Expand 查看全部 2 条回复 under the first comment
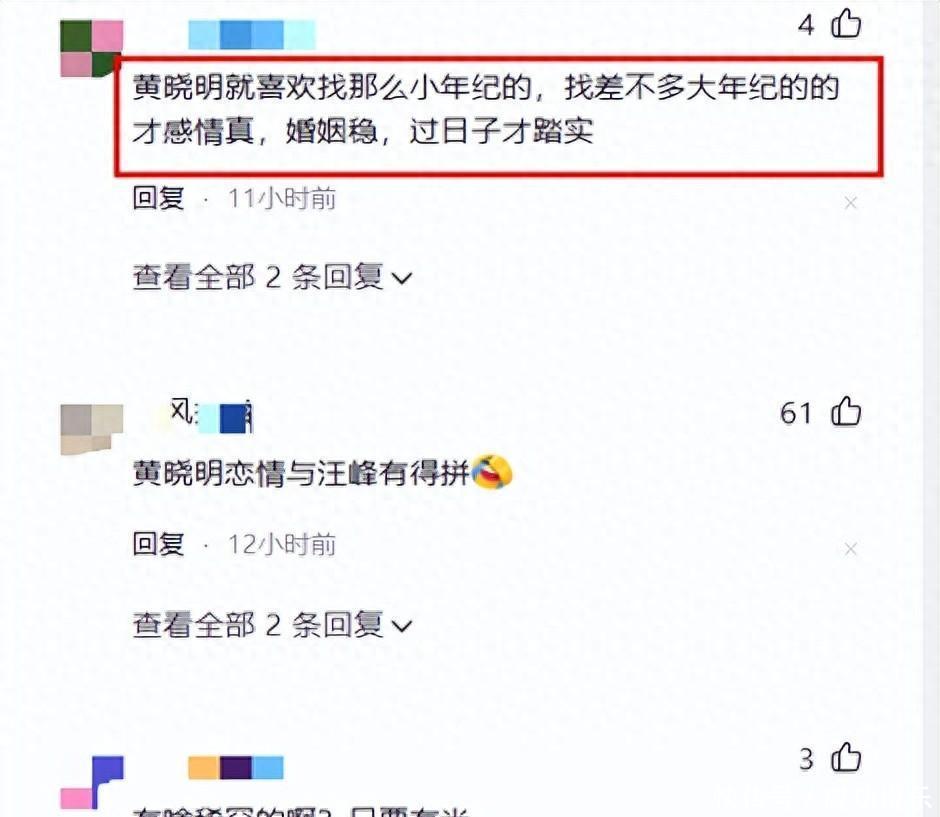This screenshot has height=817, width=940. click(272, 277)
